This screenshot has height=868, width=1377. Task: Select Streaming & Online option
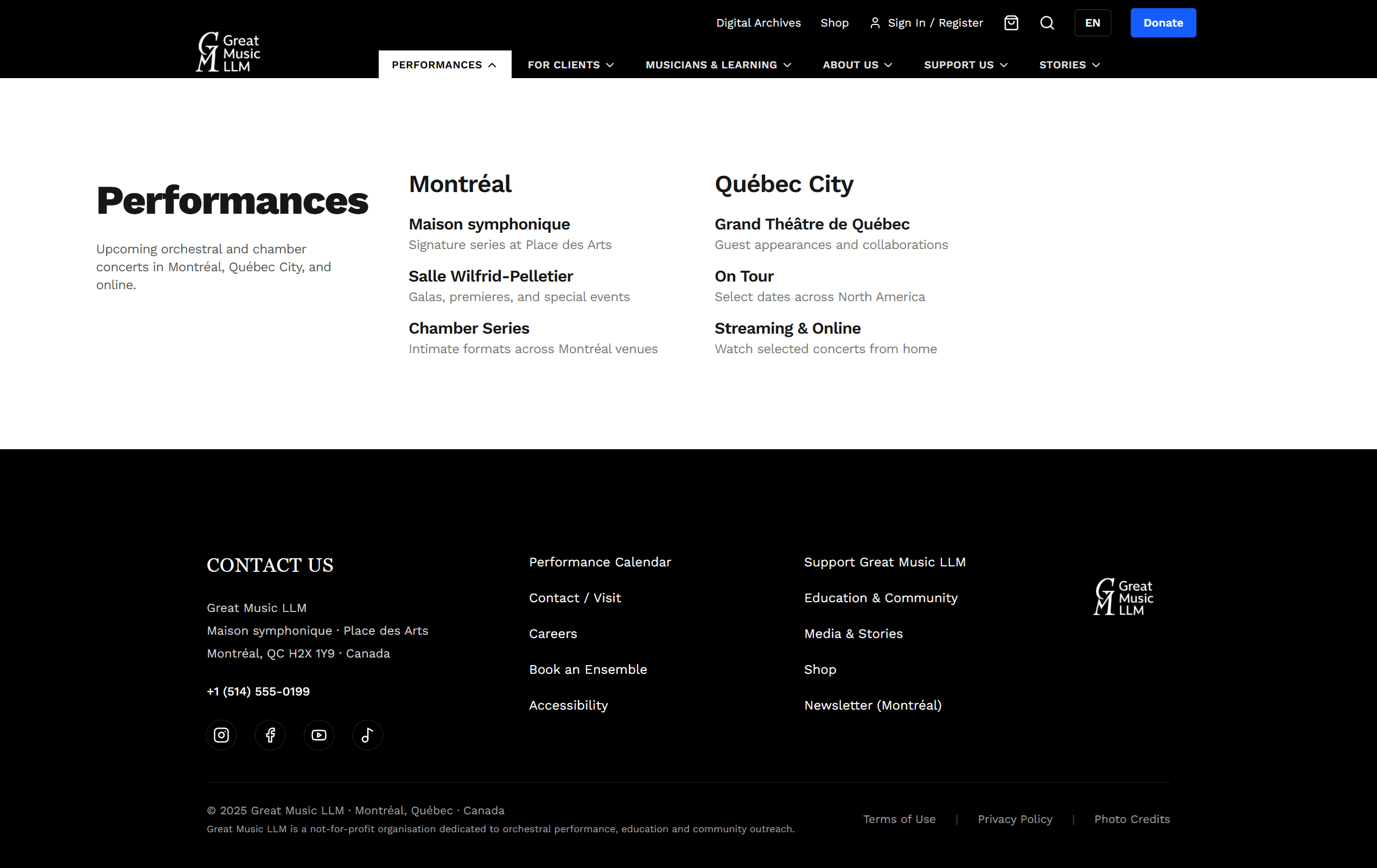[x=787, y=328]
